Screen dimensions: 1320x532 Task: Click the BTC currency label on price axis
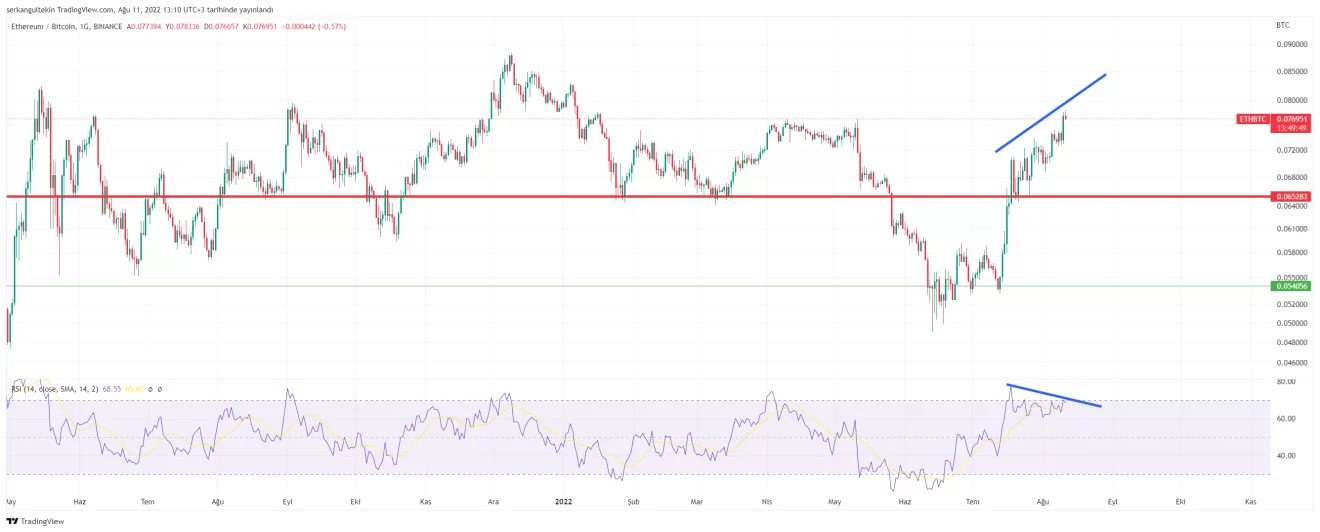coord(1283,24)
